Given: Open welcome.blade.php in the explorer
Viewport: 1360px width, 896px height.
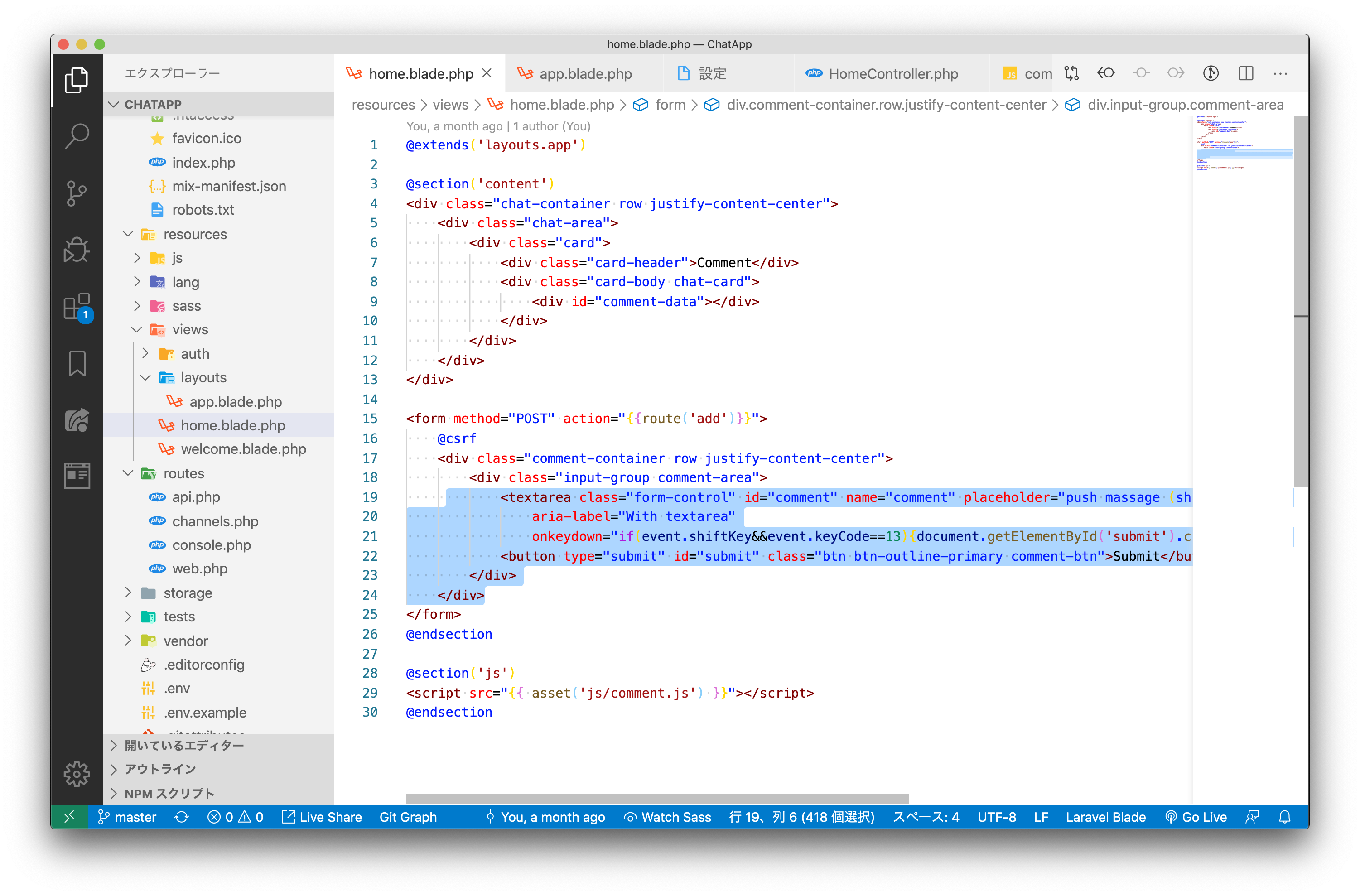Looking at the screenshot, I should (x=219, y=449).
